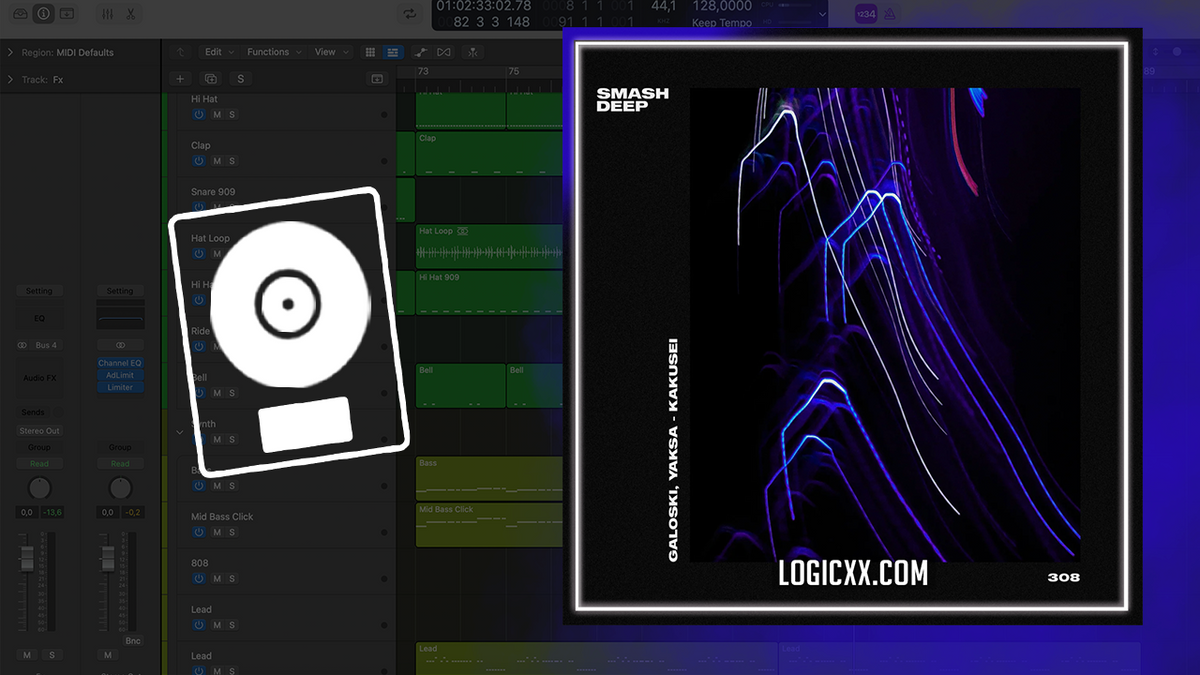Click the MIDI draw icon next to automation icon

[444, 52]
